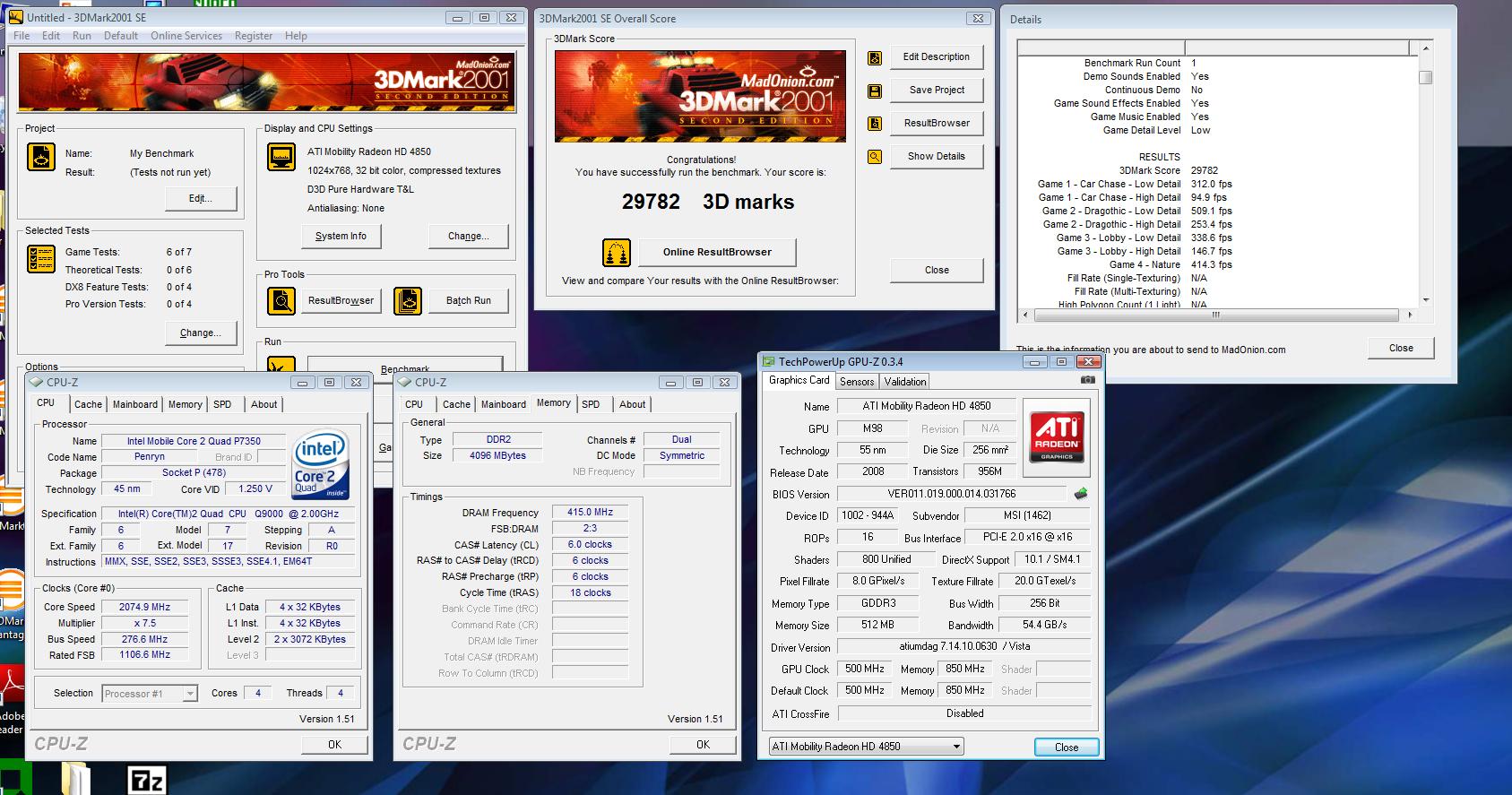Click the GPU-Z screenshot camera icon
Image resolution: width=1512 pixels, height=795 pixels.
[1087, 380]
